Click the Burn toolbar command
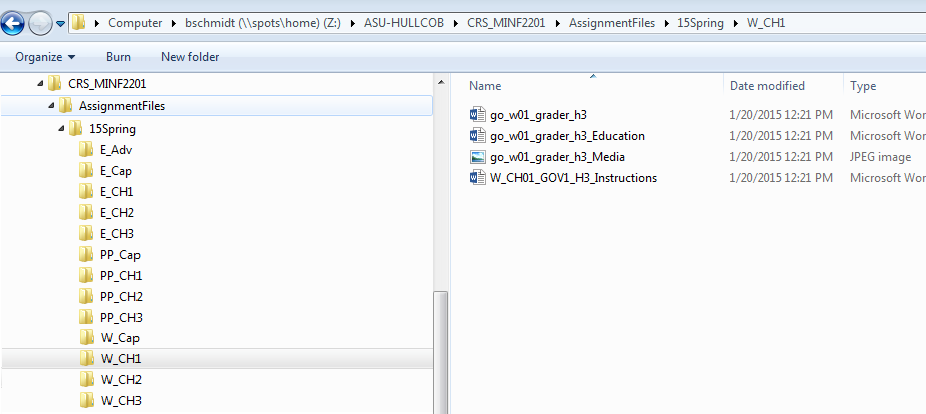This screenshot has height=414, width=926. (x=118, y=57)
